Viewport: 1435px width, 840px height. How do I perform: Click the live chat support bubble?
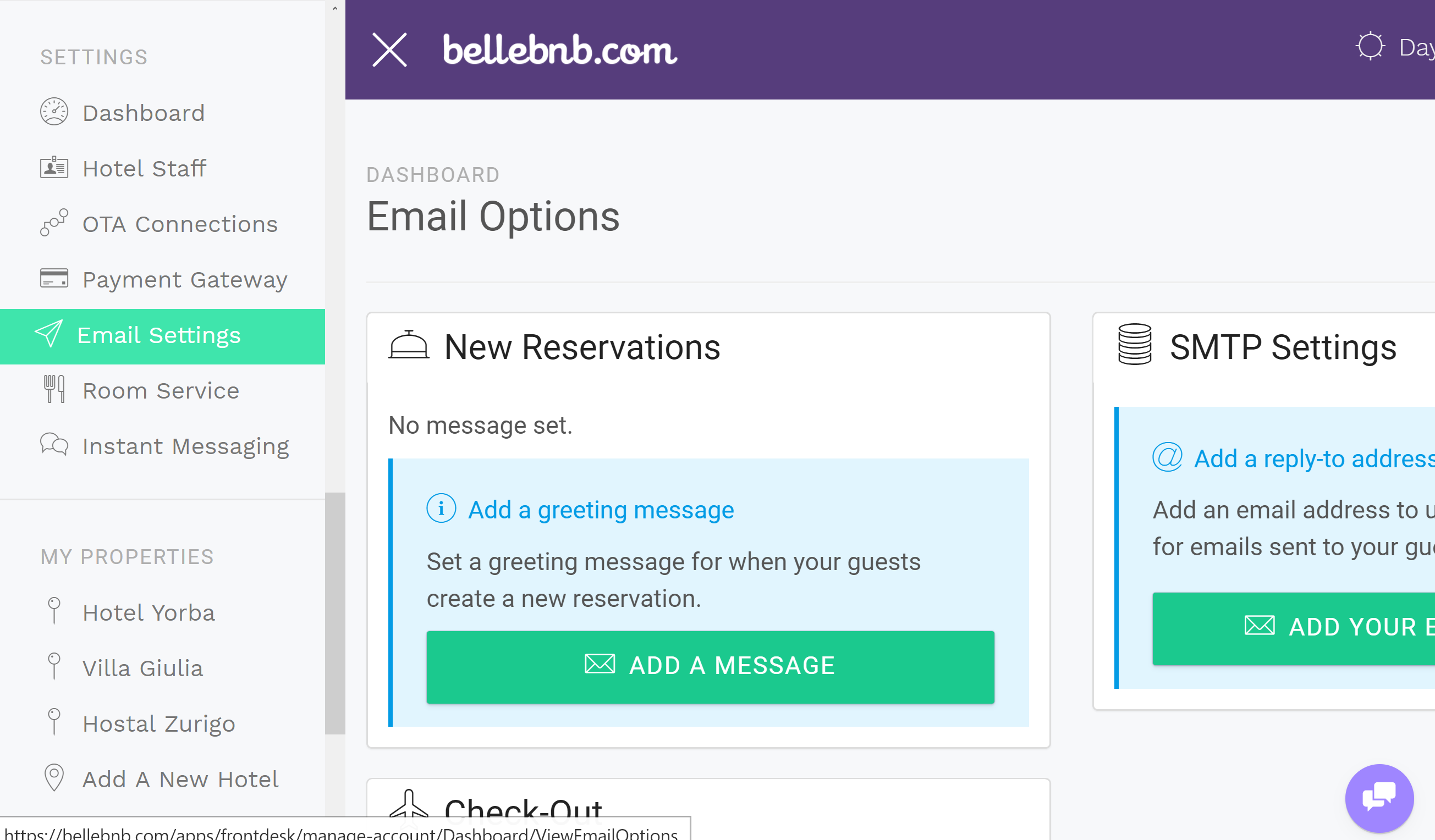coord(1381,796)
